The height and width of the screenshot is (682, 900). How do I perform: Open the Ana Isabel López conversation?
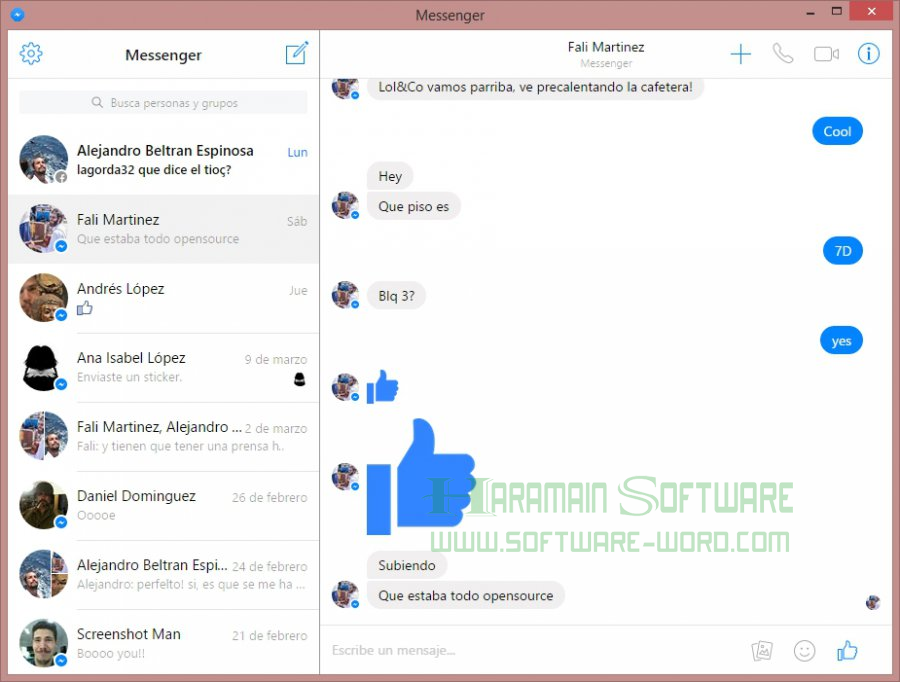tap(164, 367)
